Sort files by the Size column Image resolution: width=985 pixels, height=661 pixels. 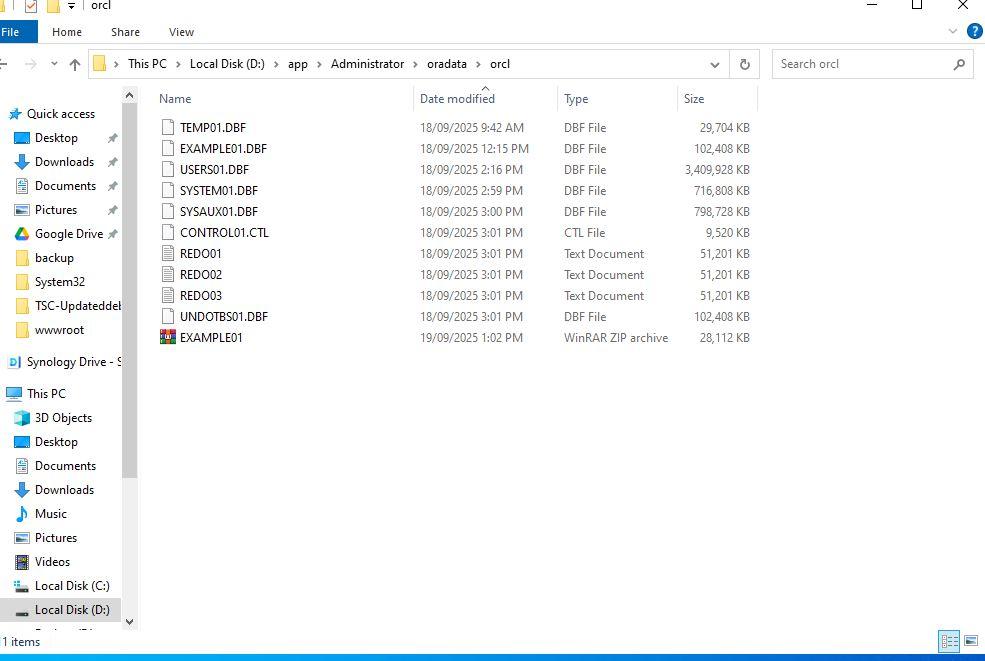coord(694,99)
